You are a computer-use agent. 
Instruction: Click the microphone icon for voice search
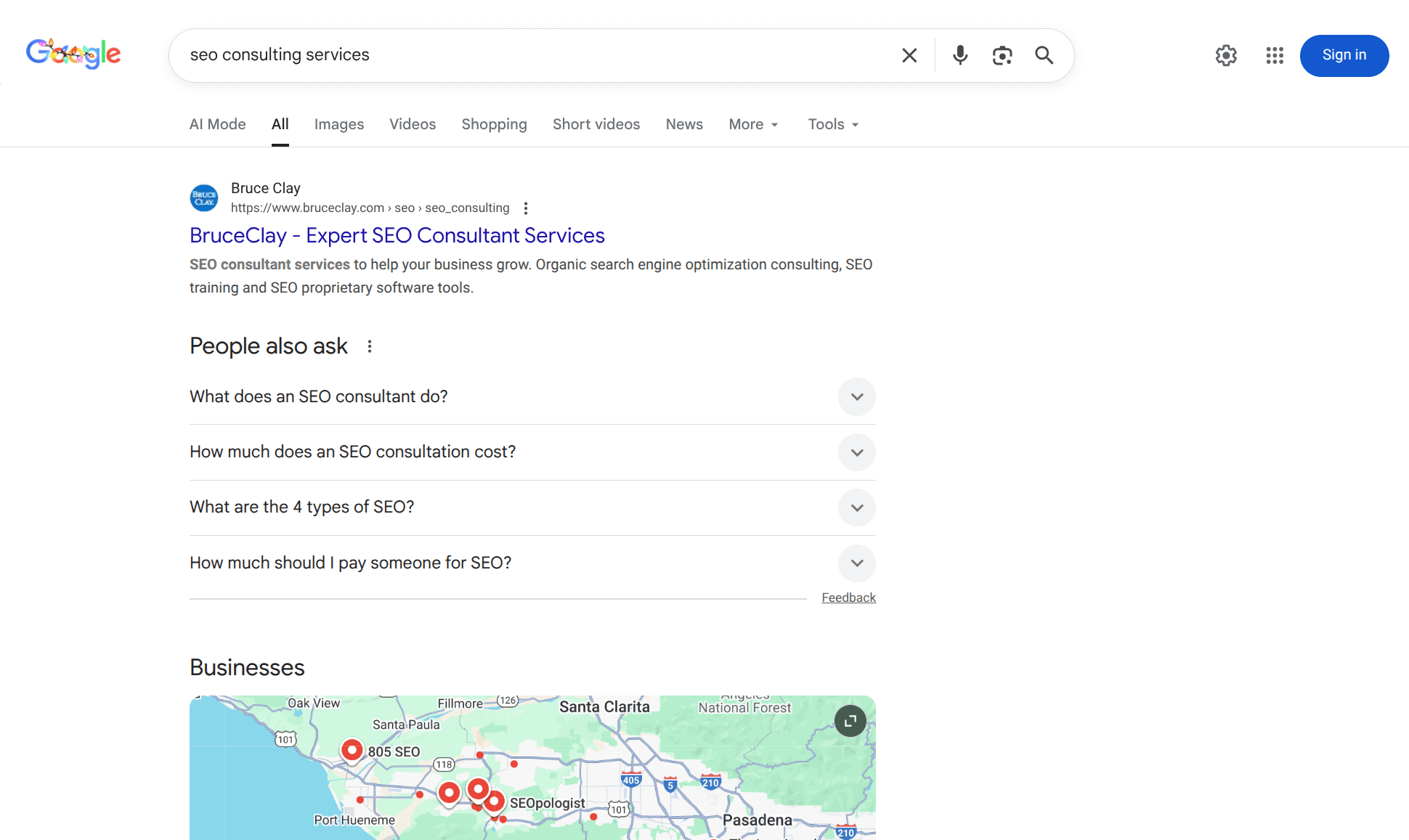[x=959, y=55]
